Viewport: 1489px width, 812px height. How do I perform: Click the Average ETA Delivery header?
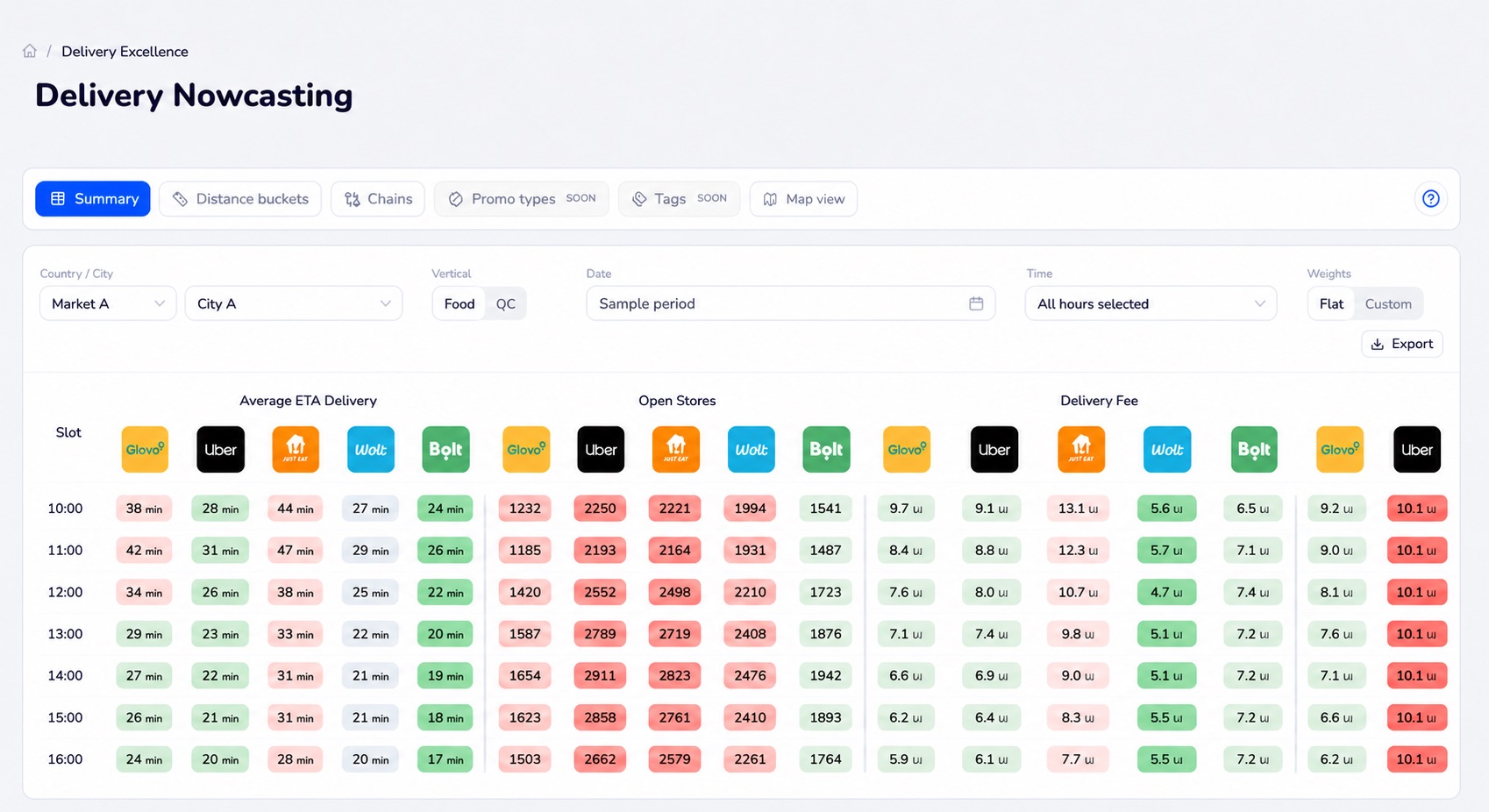tap(308, 401)
